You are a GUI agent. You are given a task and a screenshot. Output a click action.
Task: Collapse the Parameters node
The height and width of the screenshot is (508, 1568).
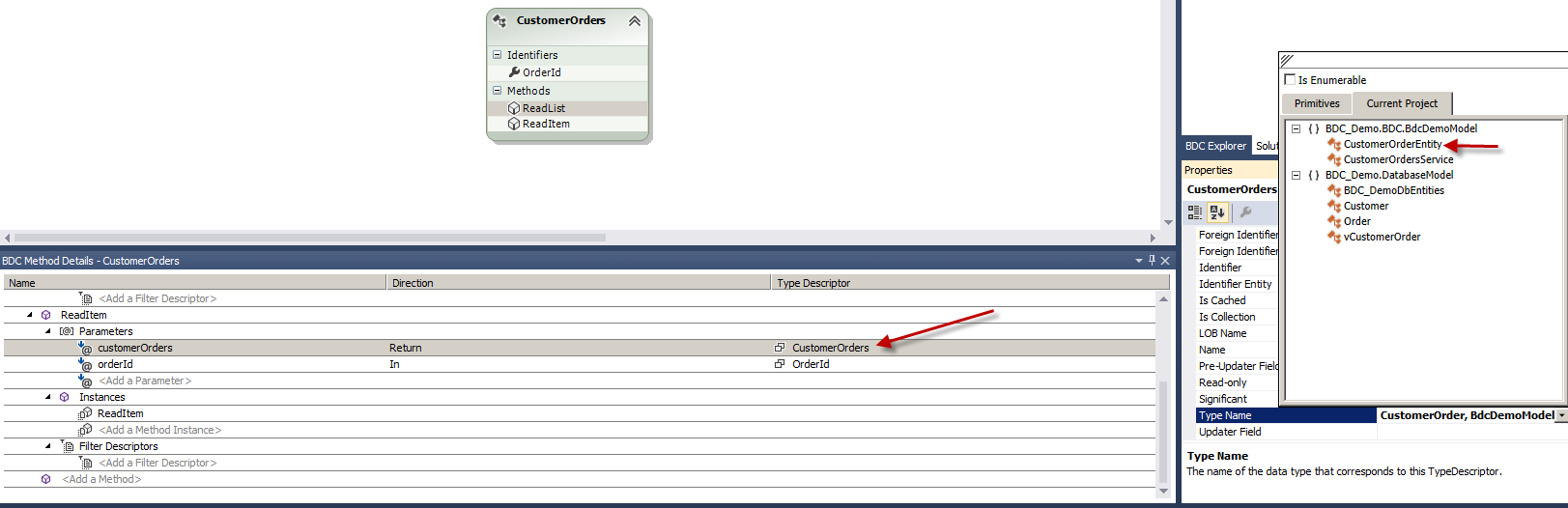pyautogui.click(x=48, y=331)
